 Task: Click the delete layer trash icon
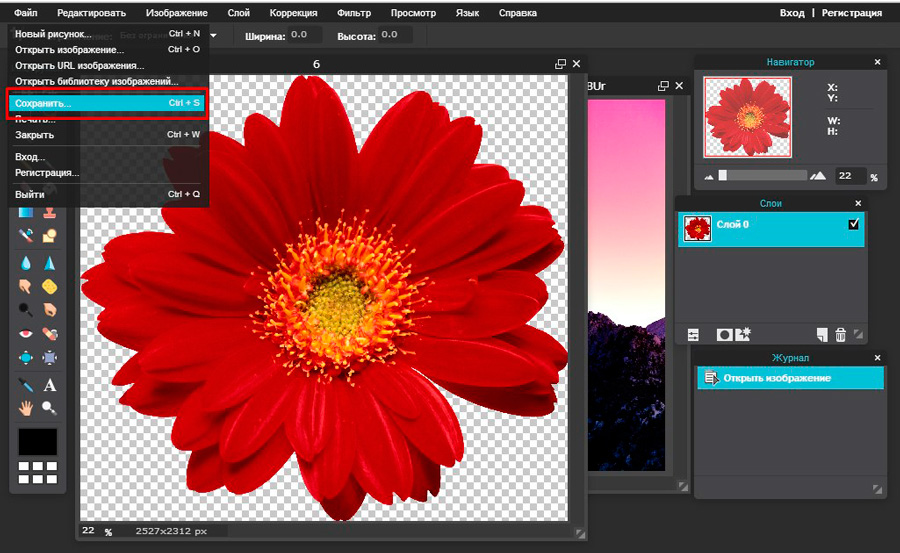[x=840, y=334]
